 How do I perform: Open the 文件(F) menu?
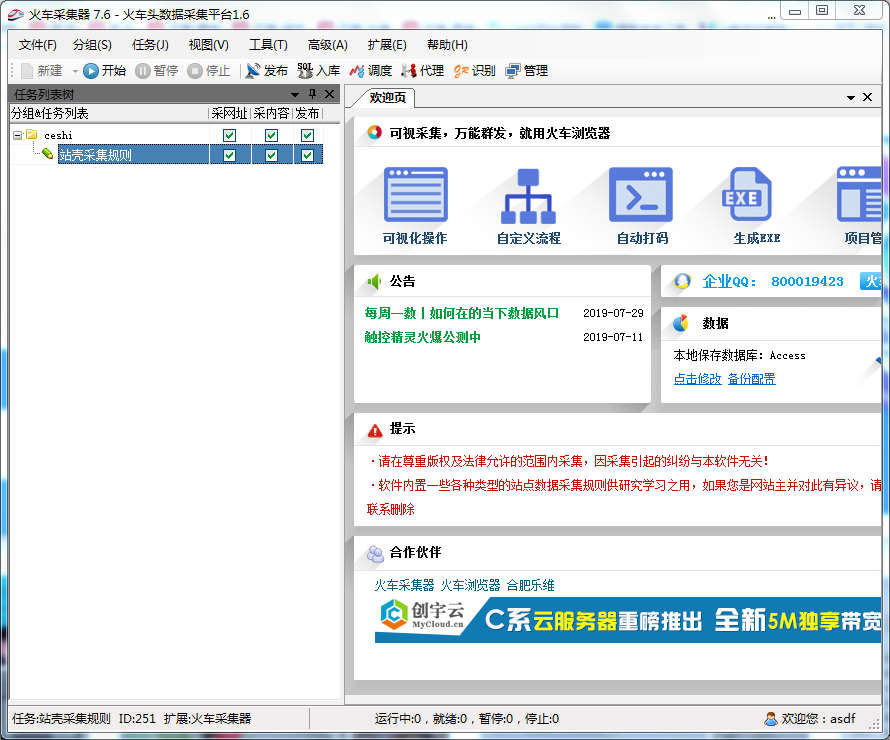37,45
